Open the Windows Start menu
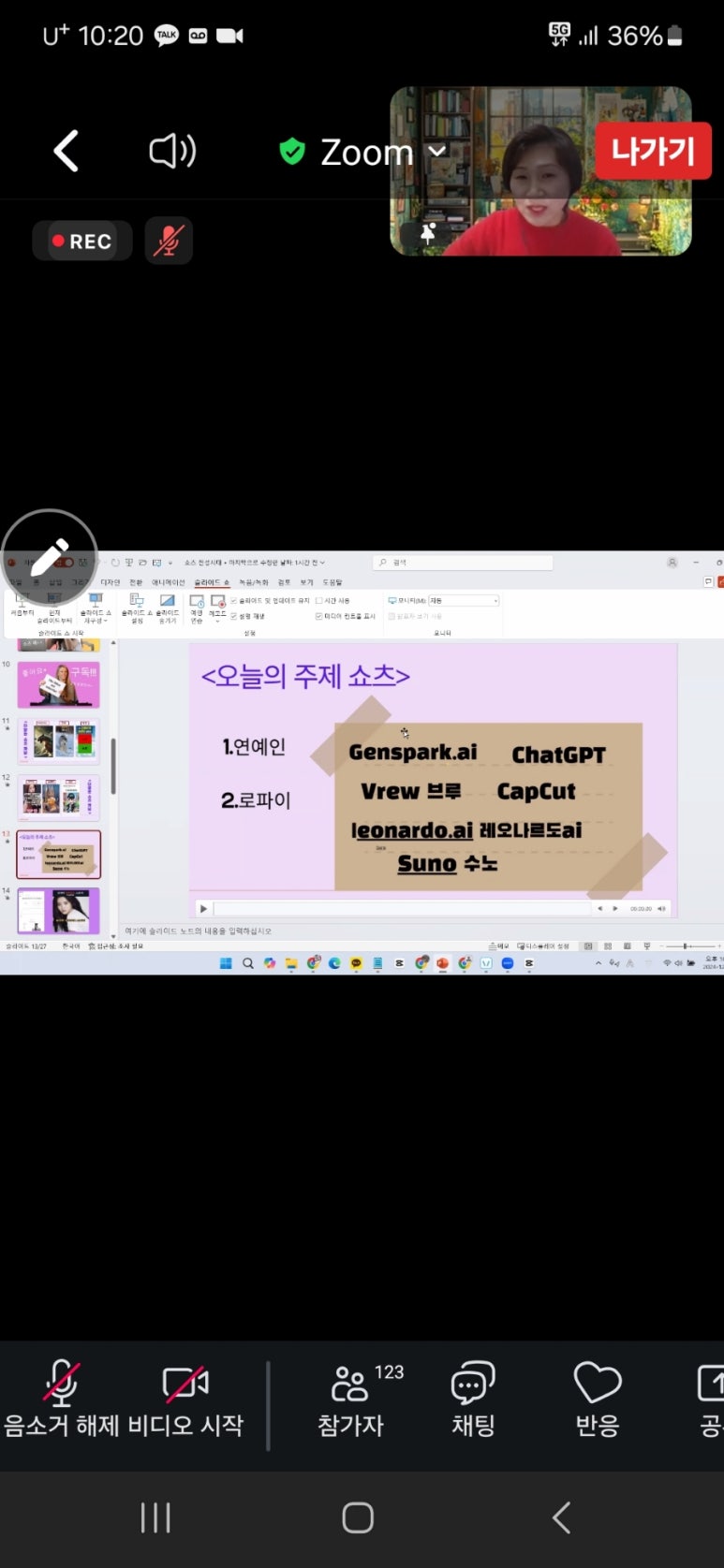Viewport: 724px width, 1568px height. pos(226,962)
